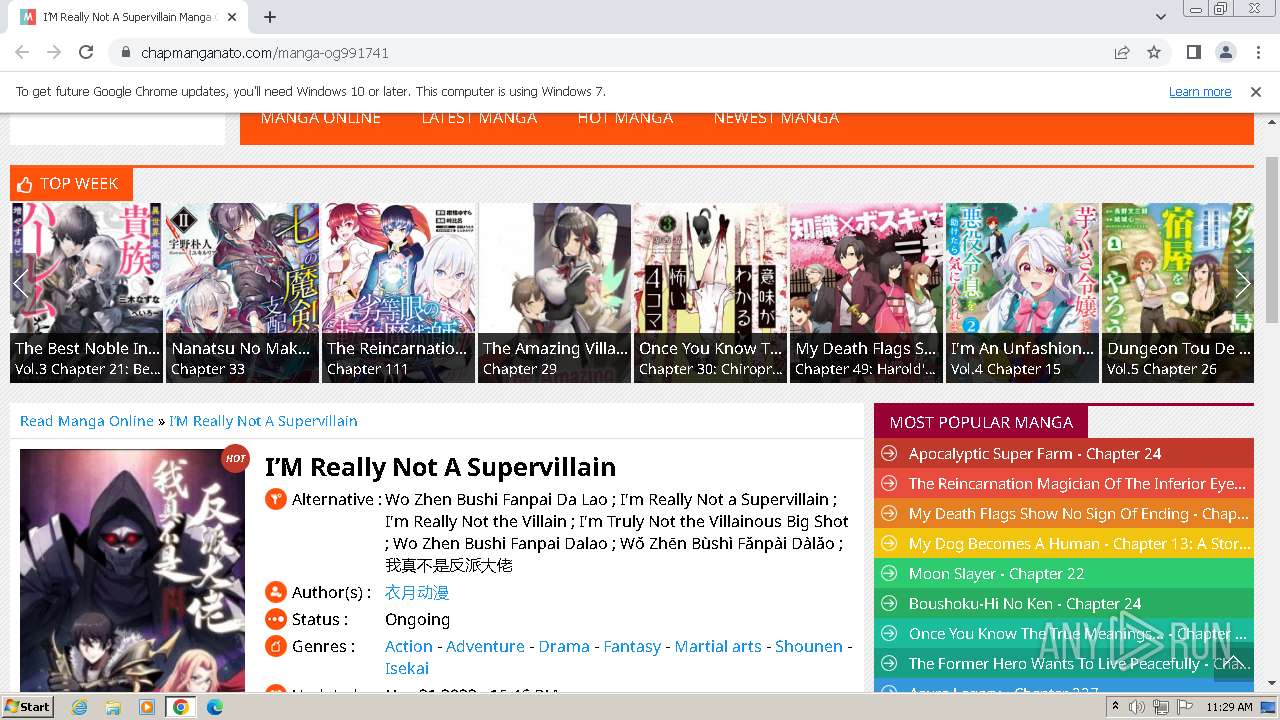Open The Reincarnation Magician popular entry
The width and height of the screenshot is (1280, 720).
click(1078, 484)
